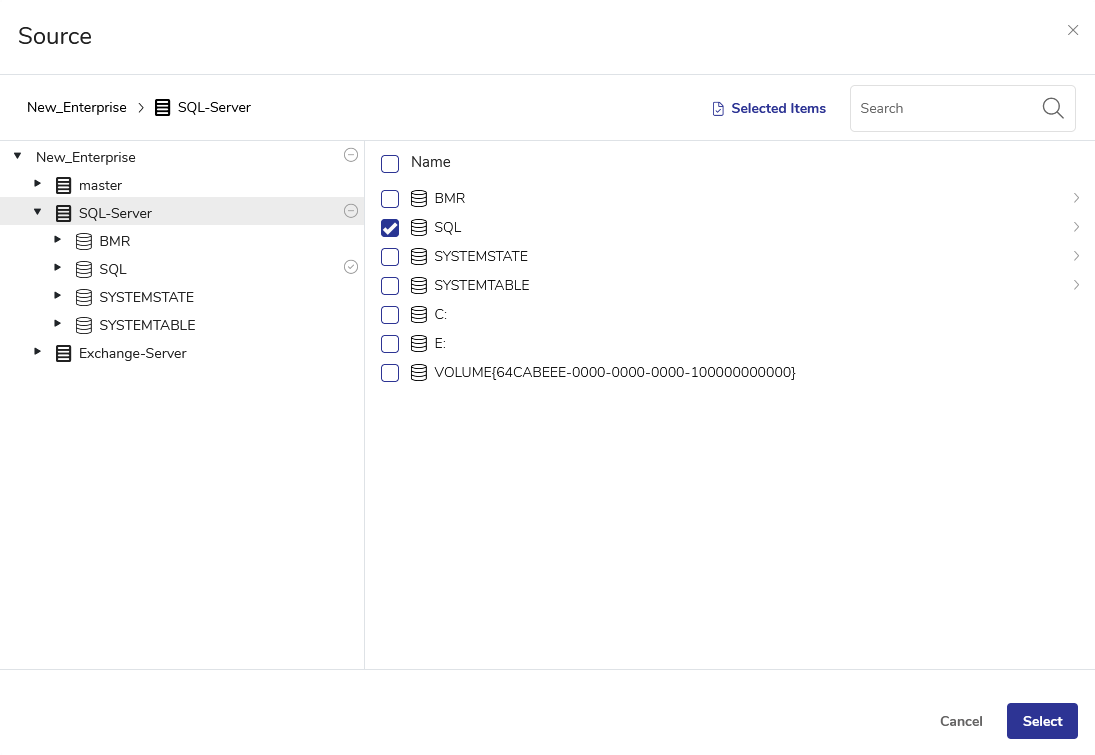
Task: Click the search magnifier icon
Action: coord(1052,108)
